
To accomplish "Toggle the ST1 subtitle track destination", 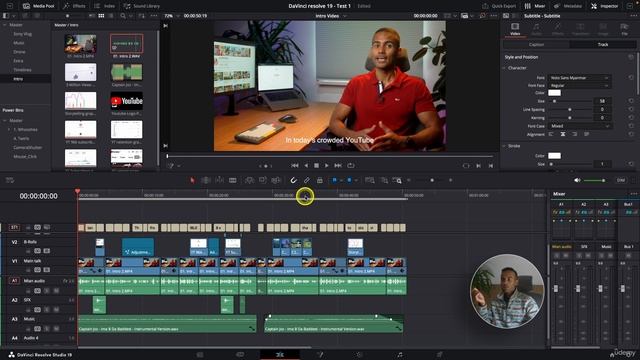I will 14,227.
